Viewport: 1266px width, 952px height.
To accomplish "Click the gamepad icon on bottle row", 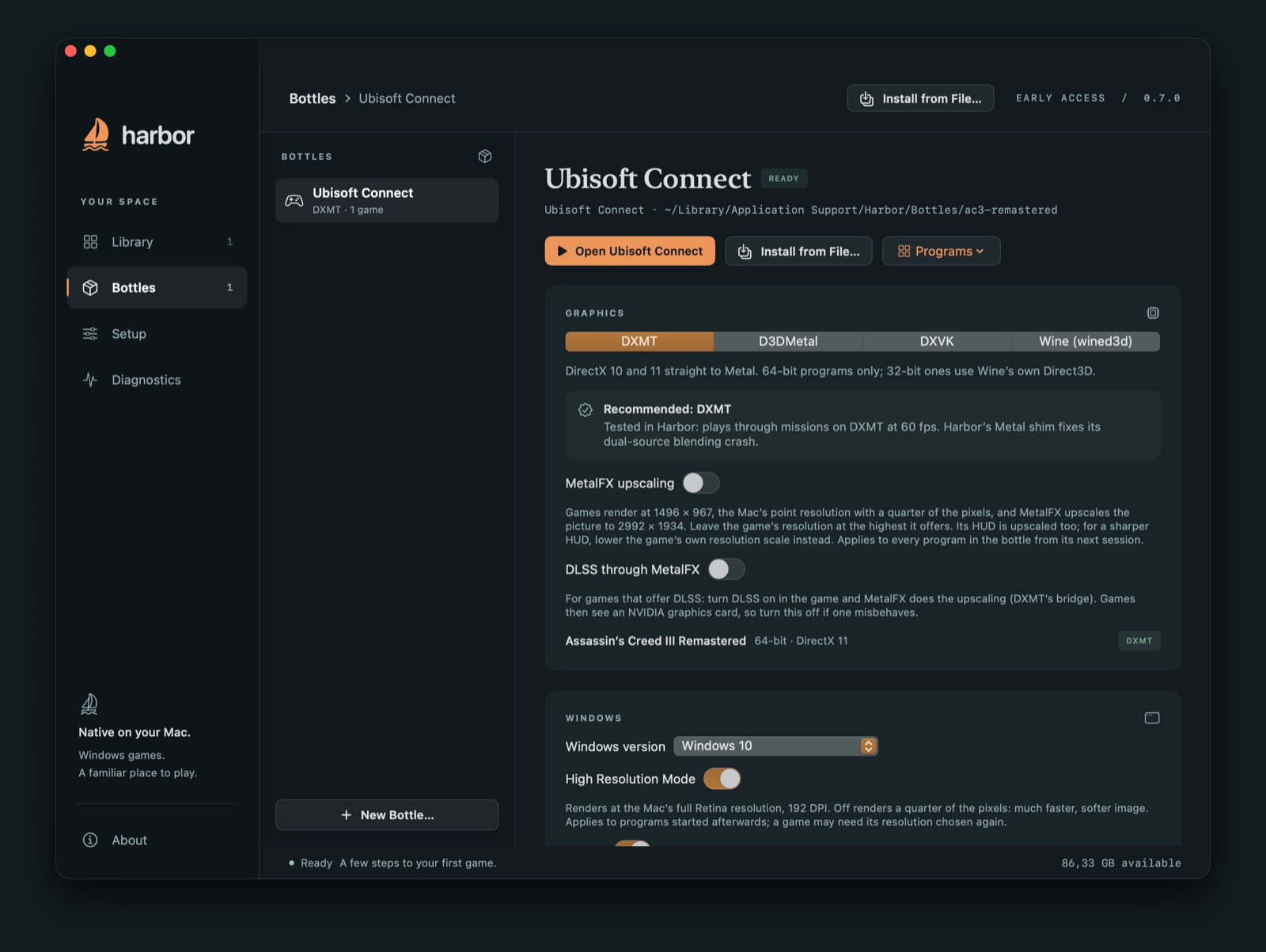I will coord(294,200).
